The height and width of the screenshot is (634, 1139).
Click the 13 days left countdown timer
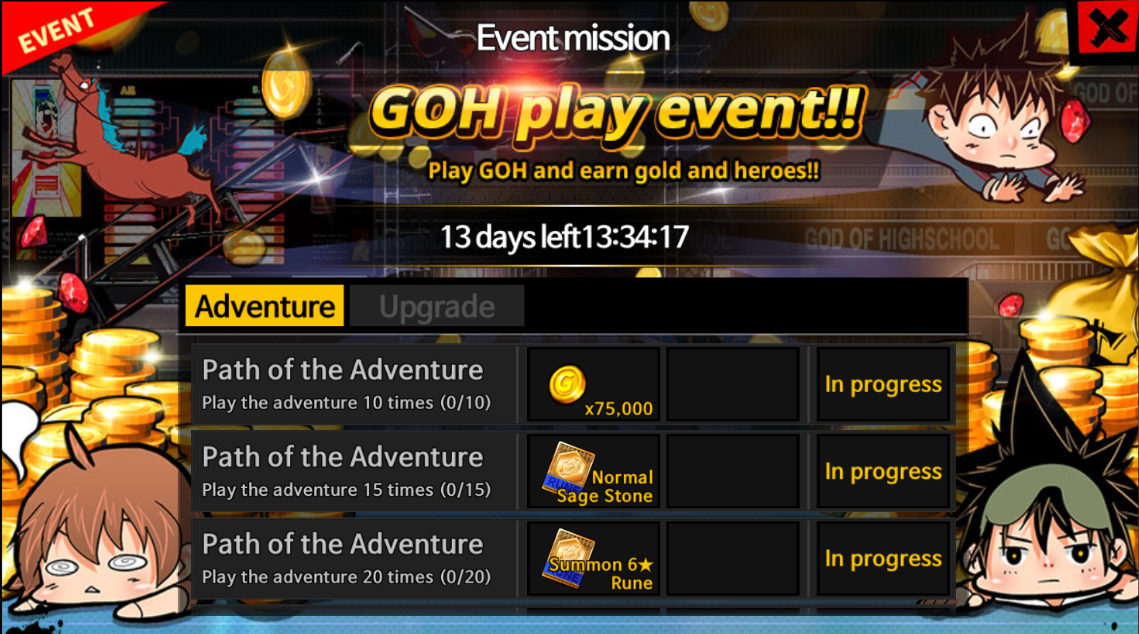(564, 237)
